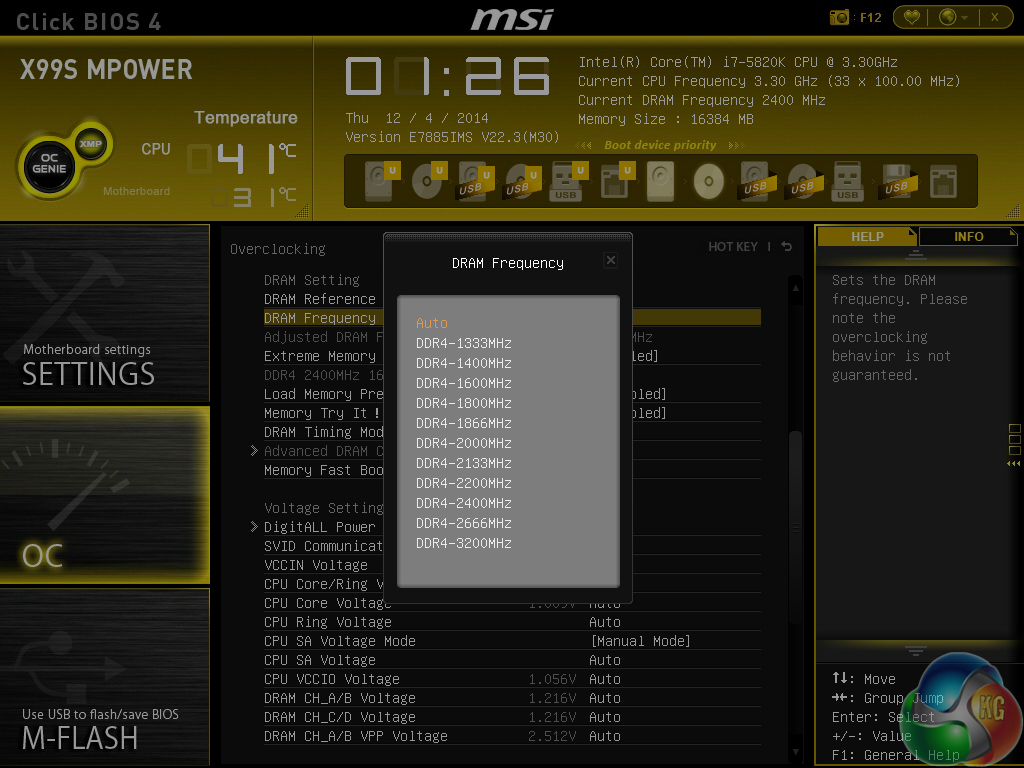The image size is (1024, 768).
Task: Choose DDR4-1400MHz option
Action: 464,363
